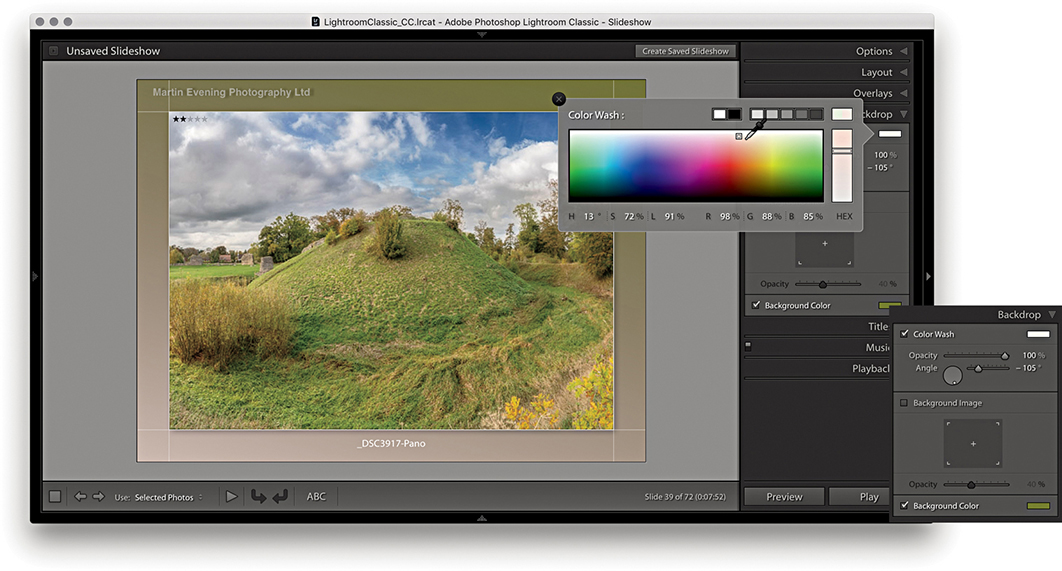Open the Use: Selected Photos dropdown
The width and height of the screenshot is (1062, 571).
click(x=168, y=497)
